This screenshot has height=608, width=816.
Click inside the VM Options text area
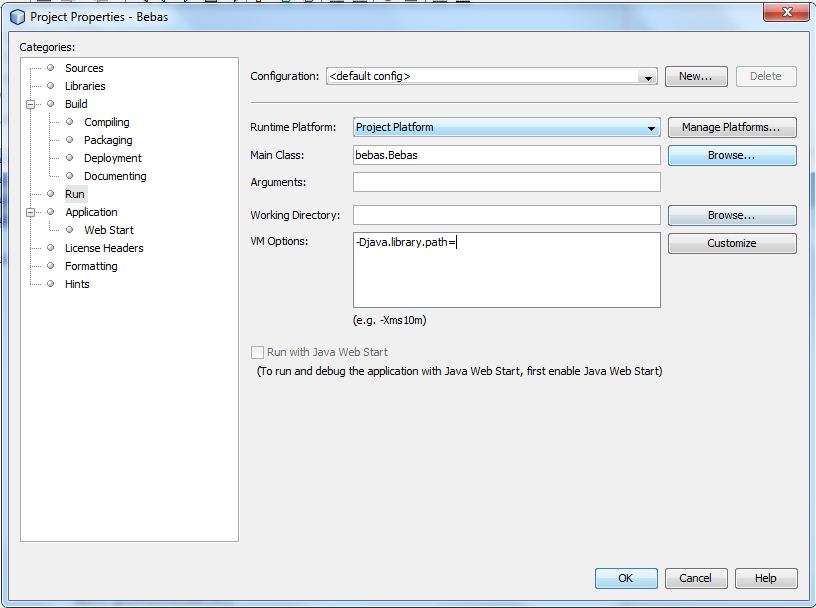506,270
